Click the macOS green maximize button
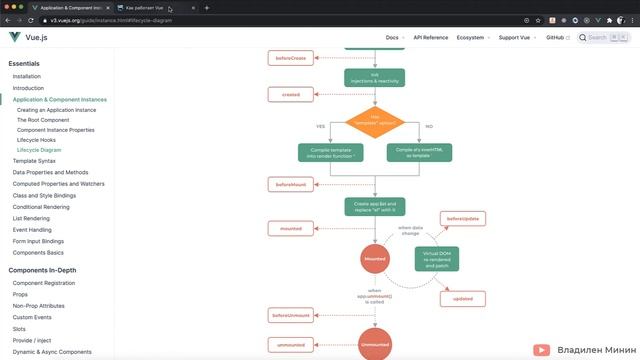Image resolution: width=640 pixels, height=360 pixels. click(21, 7)
